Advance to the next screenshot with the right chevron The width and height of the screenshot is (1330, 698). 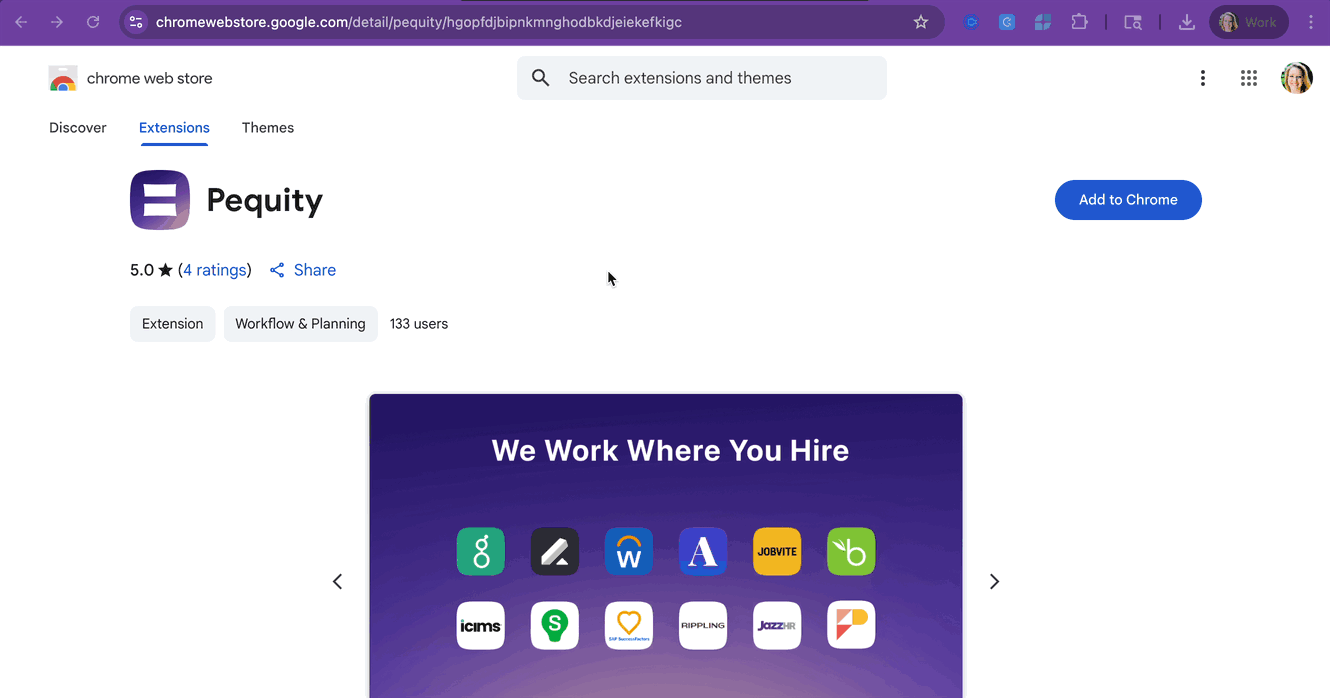pos(994,582)
